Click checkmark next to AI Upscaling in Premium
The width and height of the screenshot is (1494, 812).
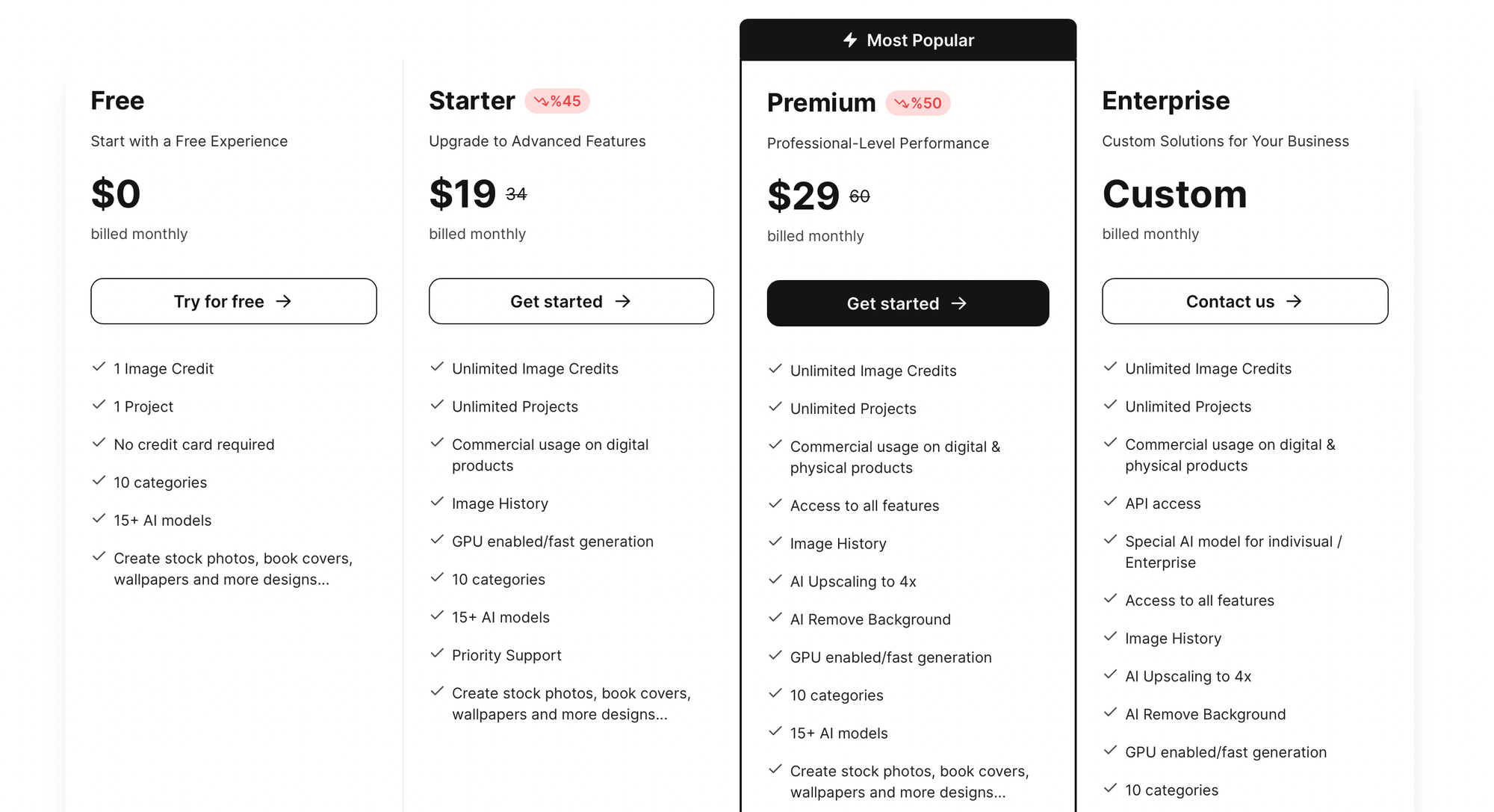click(775, 580)
